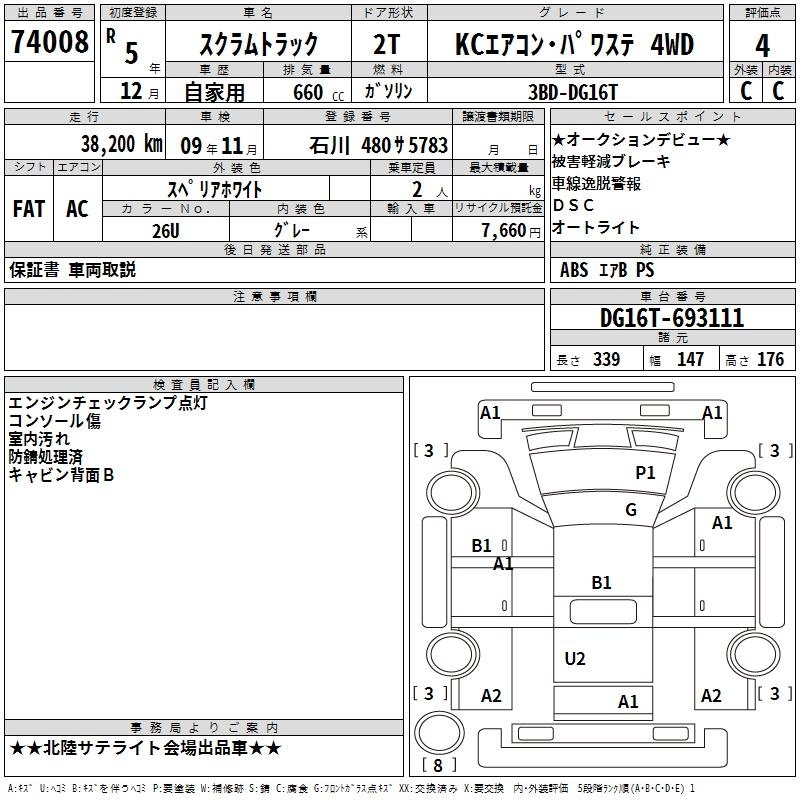This screenshot has width=800, height=800.
Task: Click the G windshield mark on the diagram
Action: tap(630, 510)
